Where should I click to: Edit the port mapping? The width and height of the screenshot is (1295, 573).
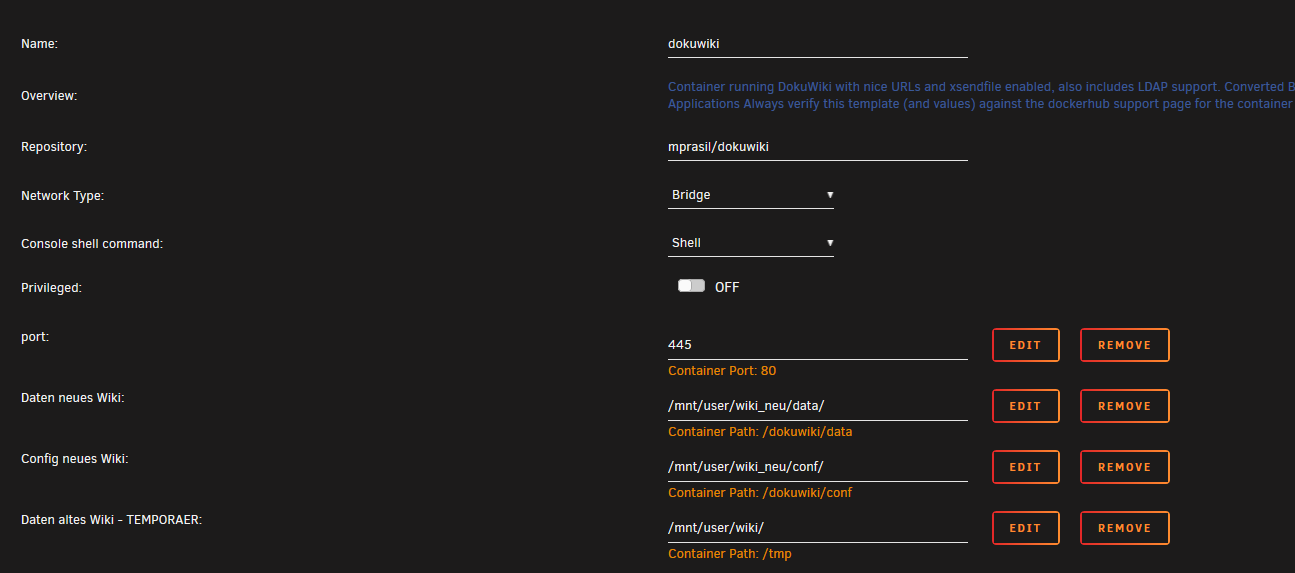(x=1025, y=345)
